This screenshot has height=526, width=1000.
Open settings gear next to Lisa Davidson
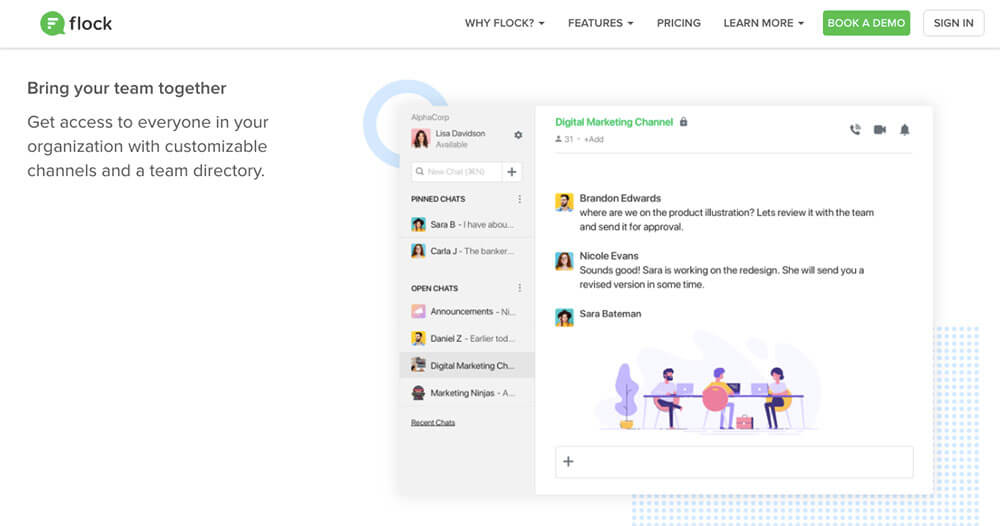point(518,135)
